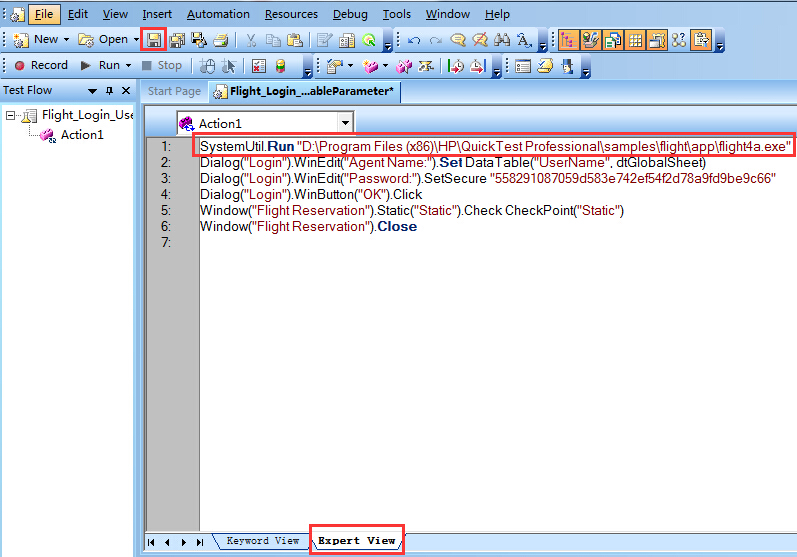Click the SystemUtil.Run code line
The image size is (797, 557).
496,146
